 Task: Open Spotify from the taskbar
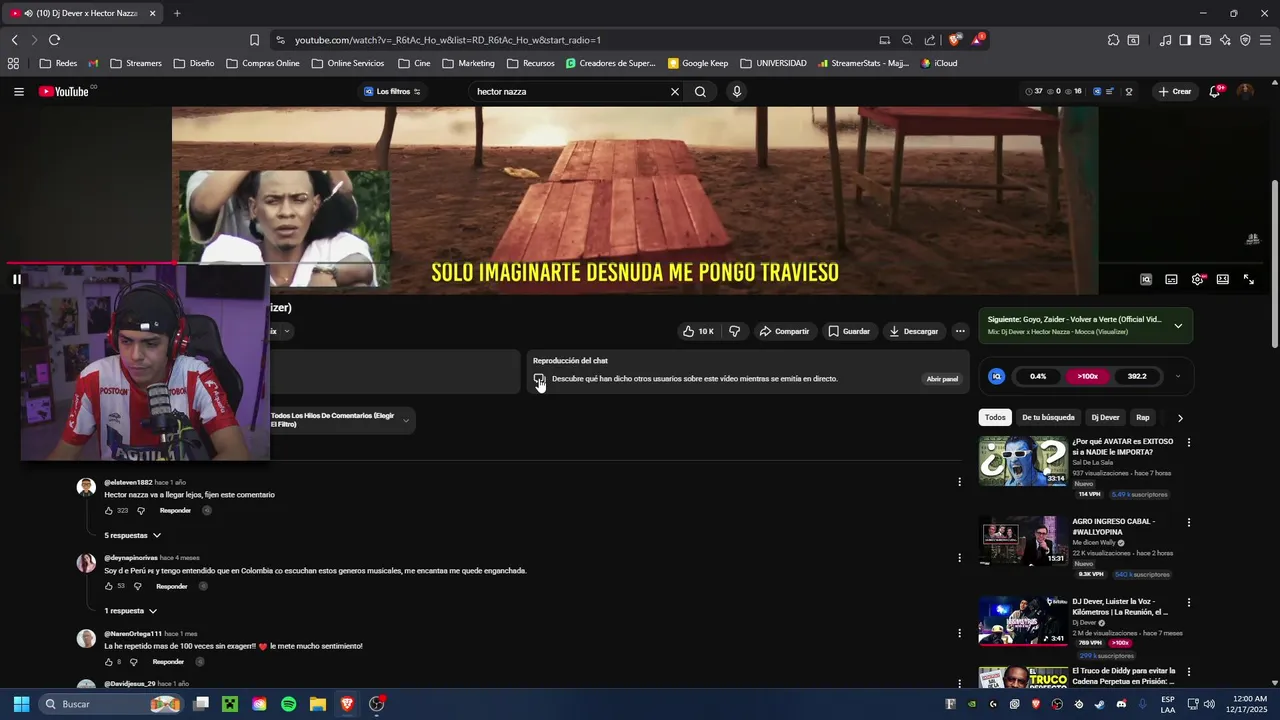288,704
